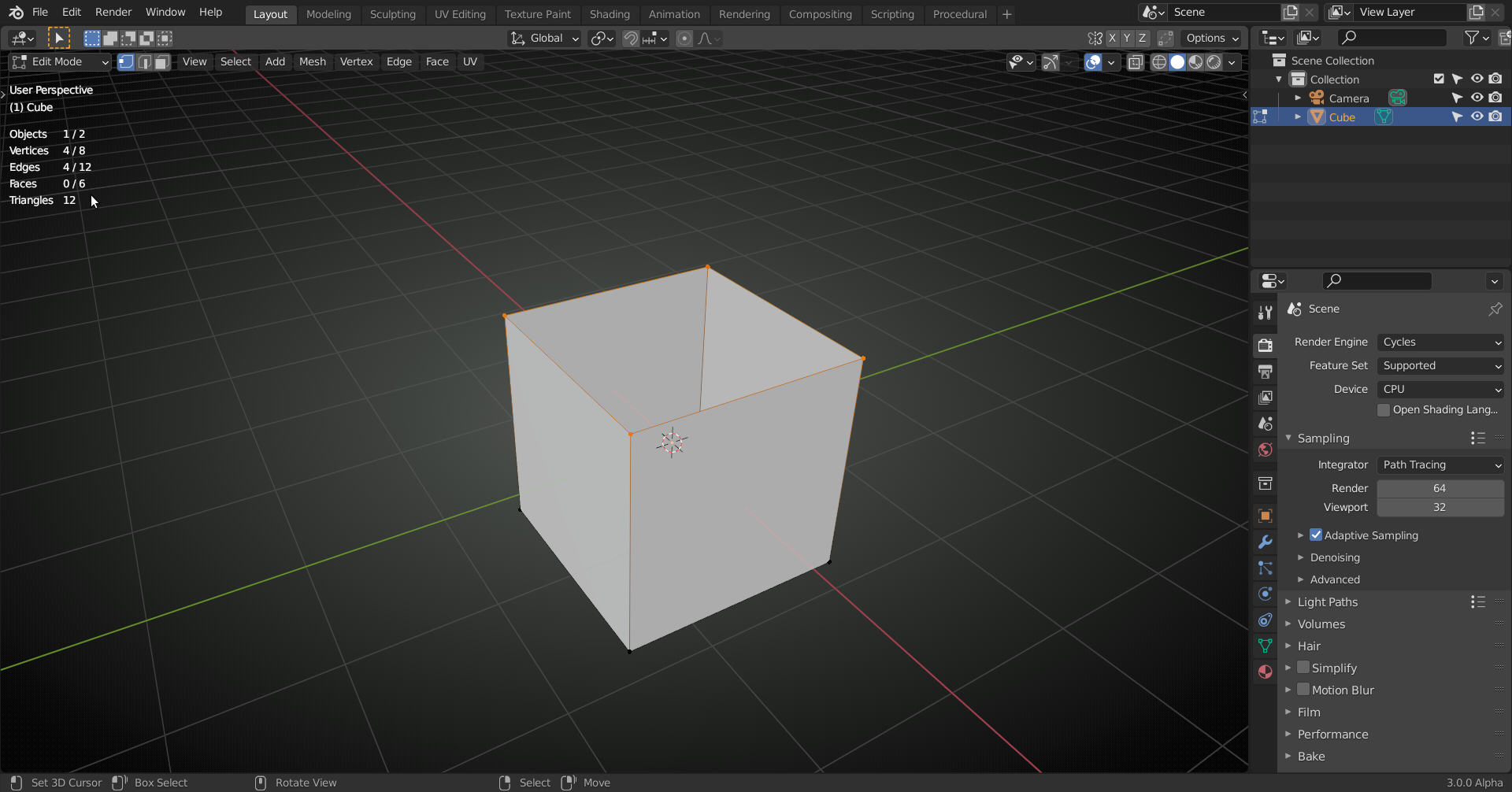Toggle Z axis mirror
1512x792 pixels.
coord(1142,39)
